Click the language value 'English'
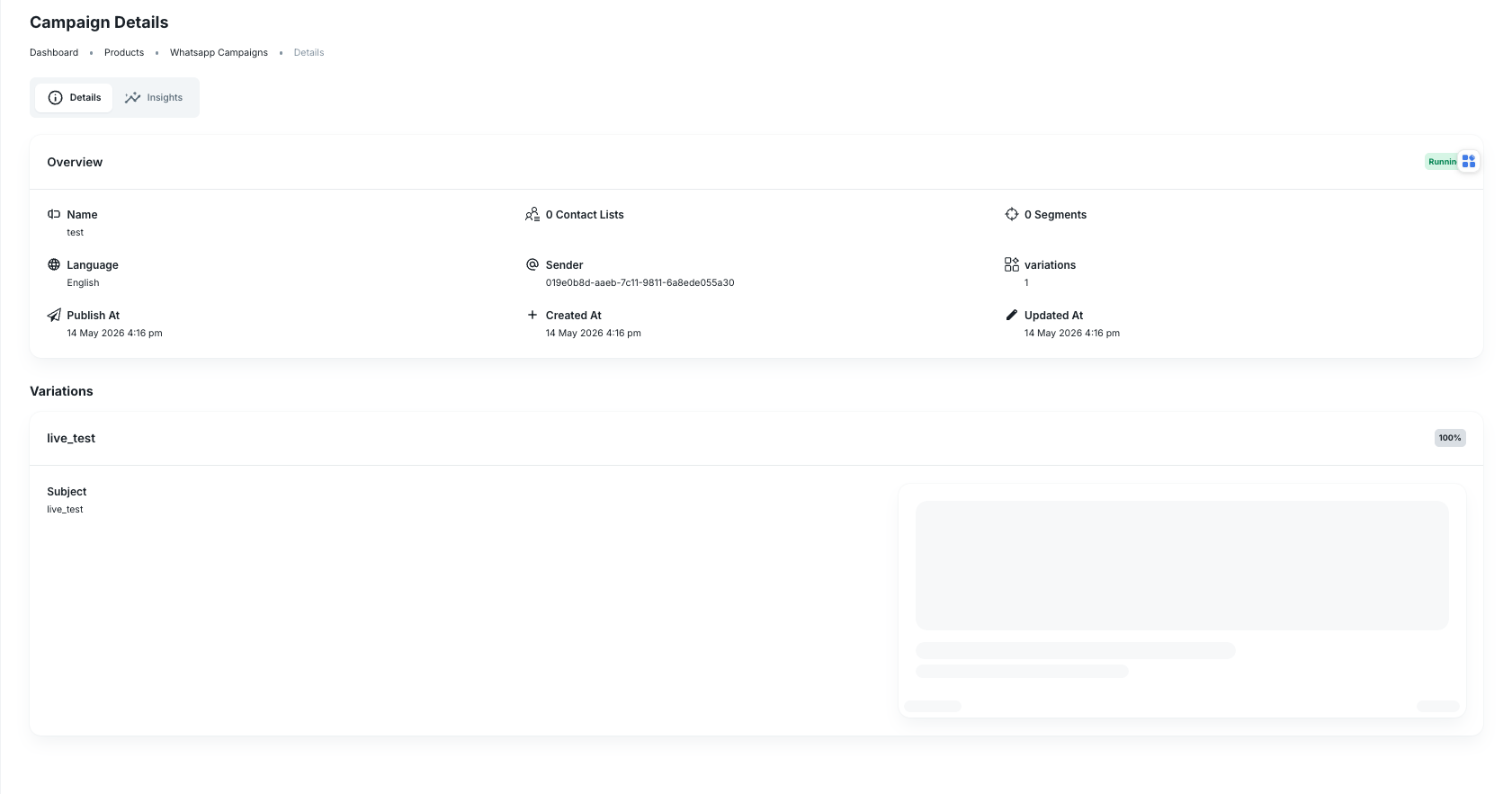Screen dimensions: 1512x794 83,282
